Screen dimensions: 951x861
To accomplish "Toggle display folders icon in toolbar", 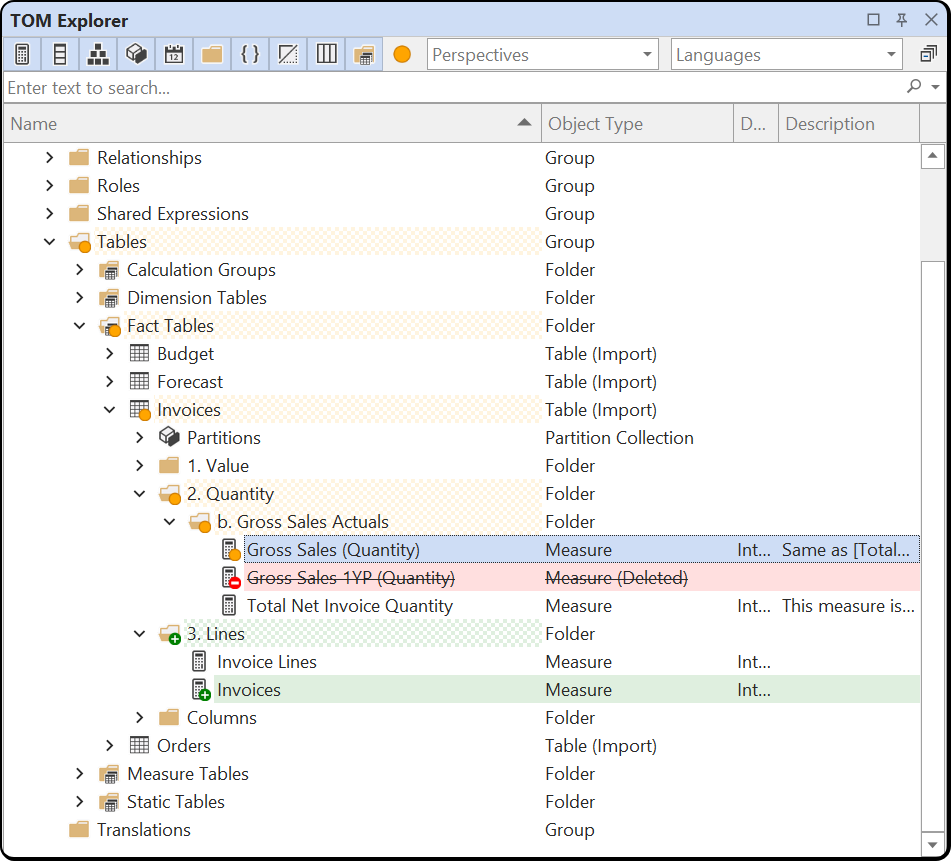I will pos(212,55).
